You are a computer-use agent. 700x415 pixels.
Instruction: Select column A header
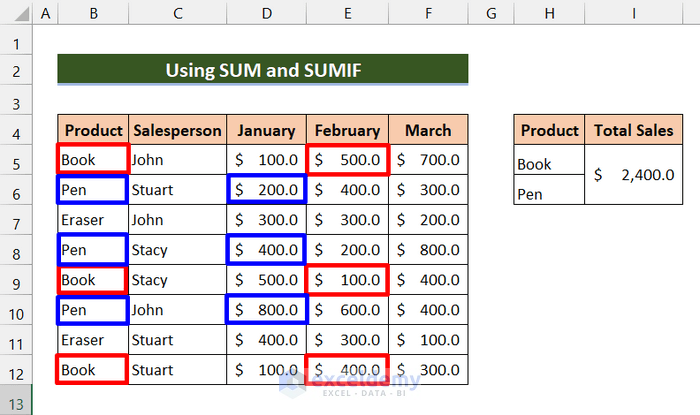coord(46,15)
